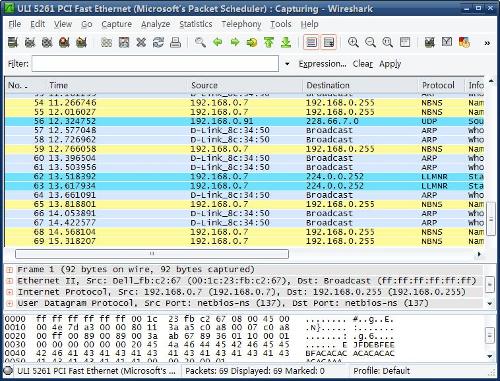Reload the capture file icon

pyautogui.click(x=158, y=42)
